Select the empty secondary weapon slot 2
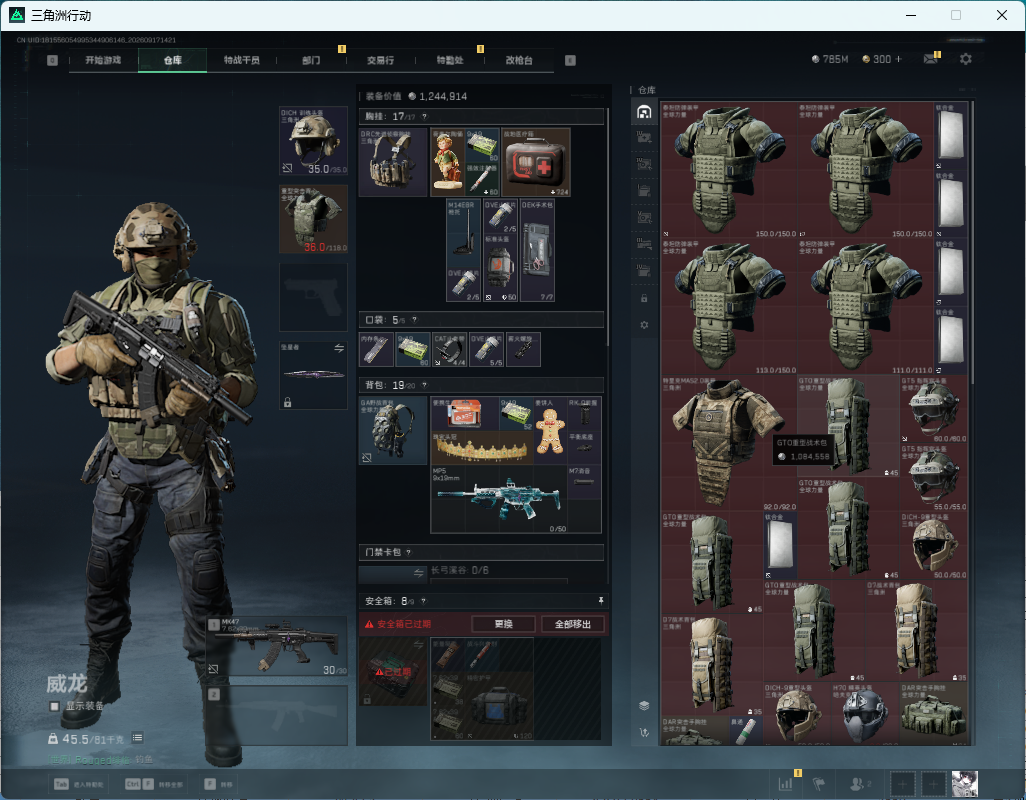Viewport: 1026px width, 800px height. (277, 715)
